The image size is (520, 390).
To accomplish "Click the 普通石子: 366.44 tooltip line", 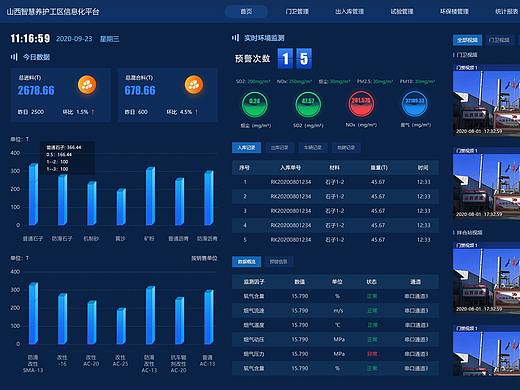I will (x=64, y=147).
